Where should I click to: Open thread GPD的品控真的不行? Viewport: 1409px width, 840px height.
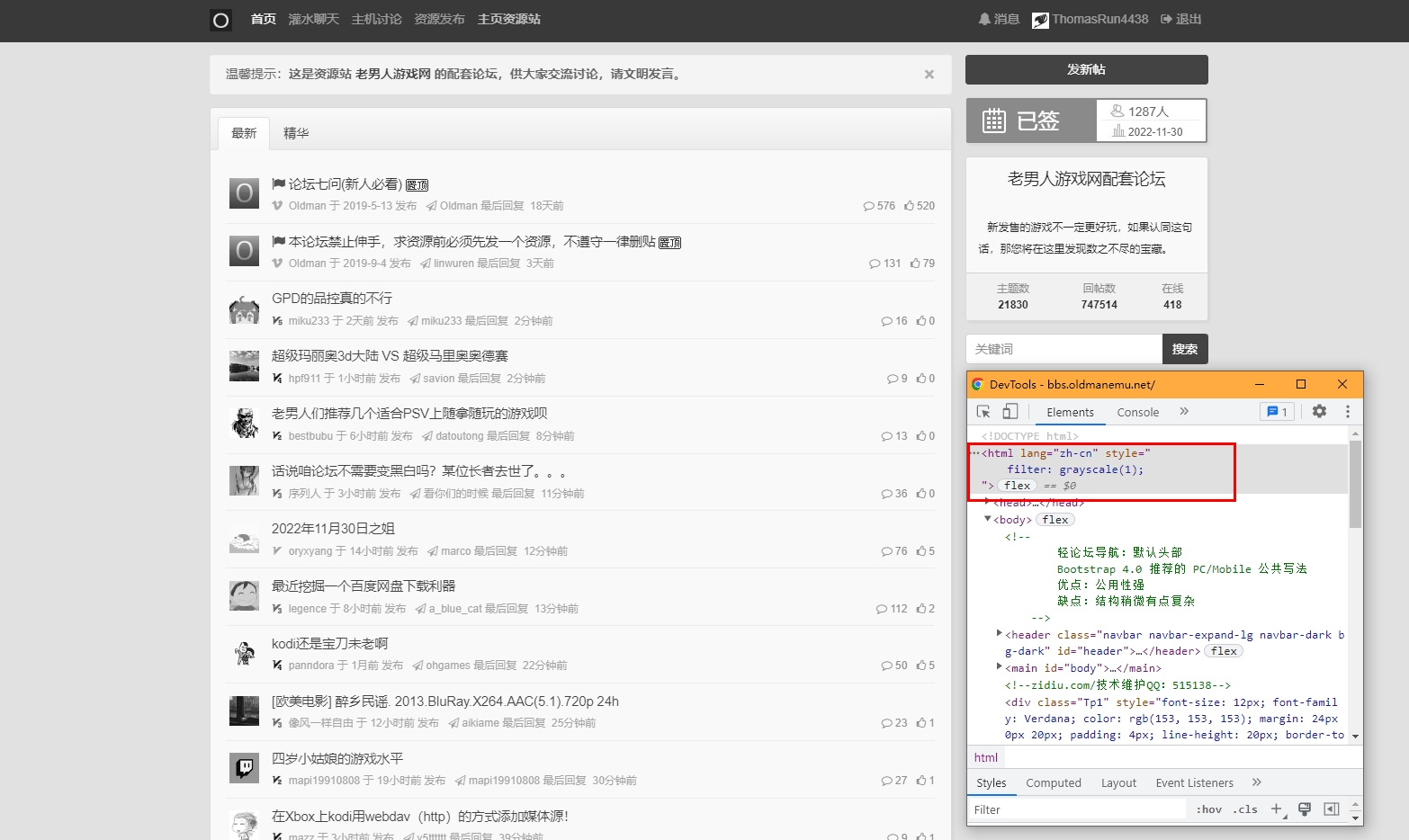click(332, 299)
